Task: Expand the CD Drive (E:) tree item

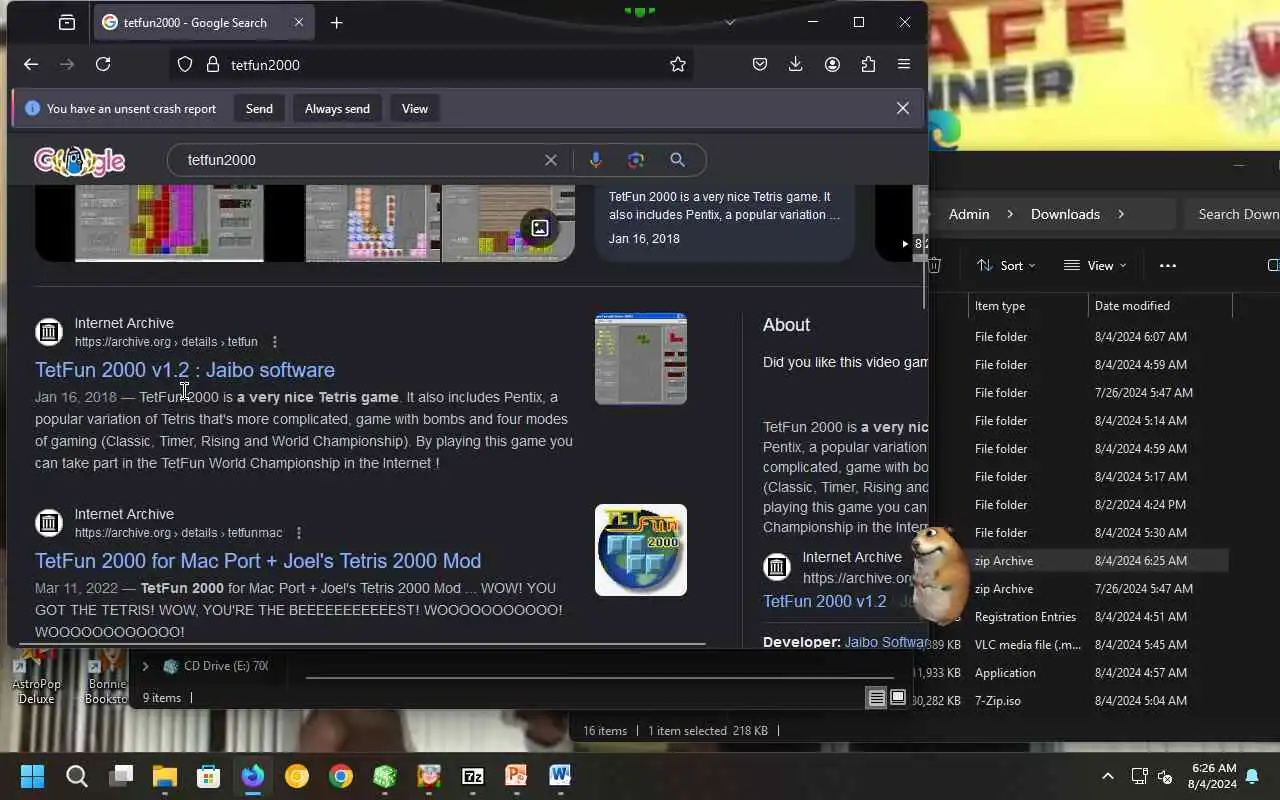Action: pos(145,666)
